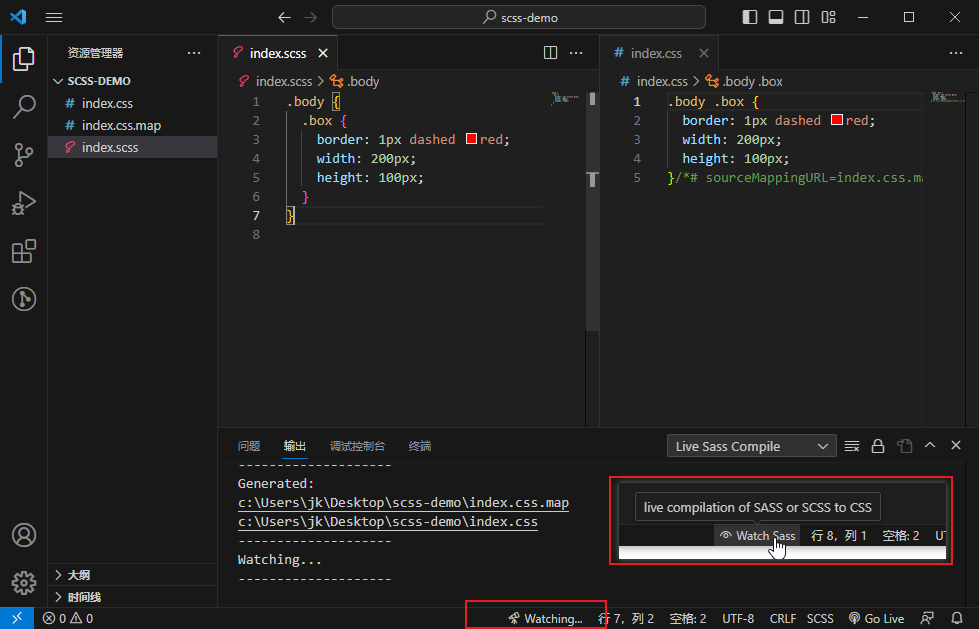Click the VS Code hamburger menu
Screen dimensions: 979x629
54,17
